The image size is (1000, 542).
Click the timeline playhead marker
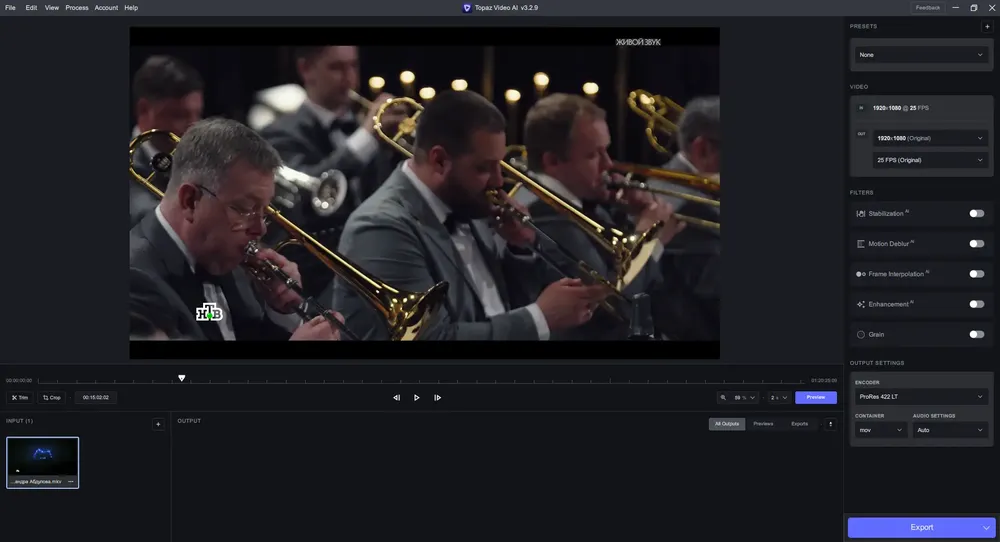182,378
